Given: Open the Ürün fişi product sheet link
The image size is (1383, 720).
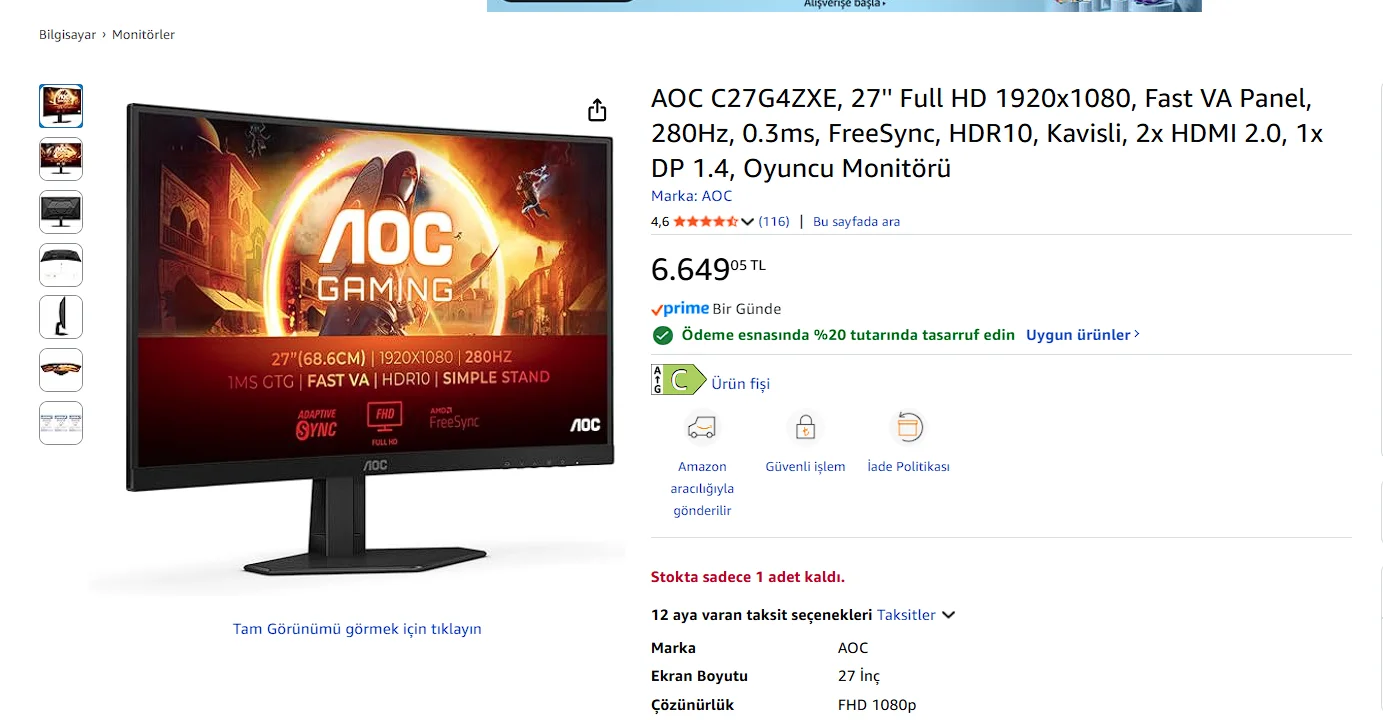Looking at the screenshot, I should pos(740,384).
